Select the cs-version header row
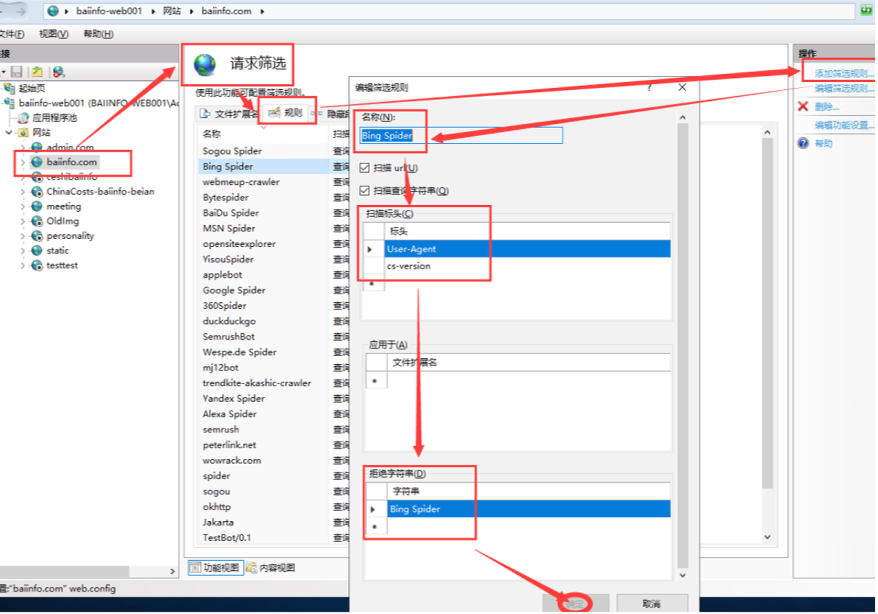 [527, 266]
